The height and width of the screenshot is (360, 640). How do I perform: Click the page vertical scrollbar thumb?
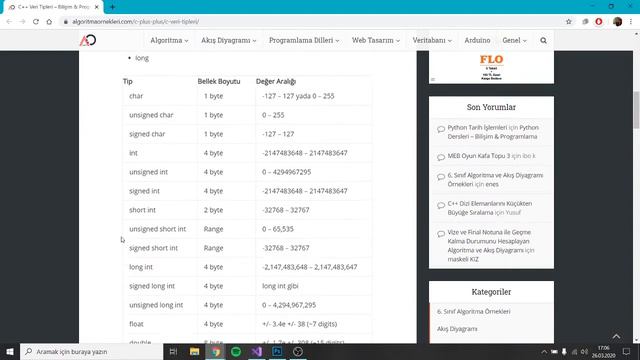tap(636, 110)
